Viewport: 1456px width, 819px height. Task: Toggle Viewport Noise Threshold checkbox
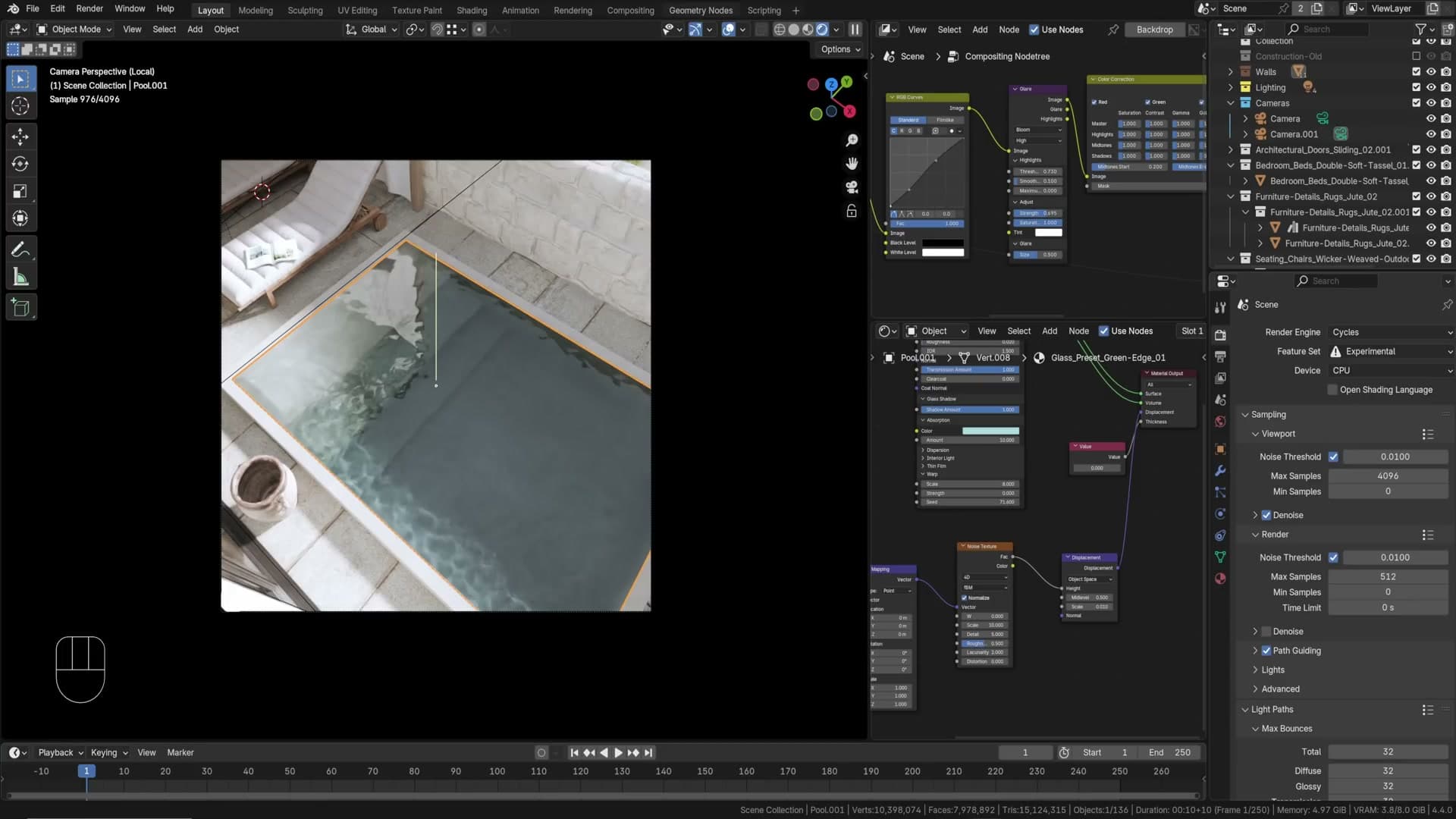[x=1333, y=457]
